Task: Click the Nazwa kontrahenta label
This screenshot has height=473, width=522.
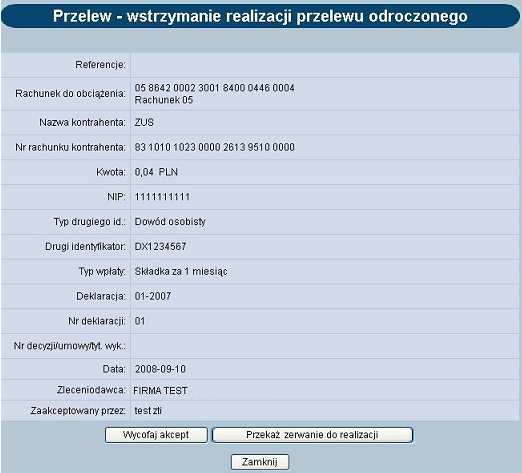Action: click(x=82, y=122)
